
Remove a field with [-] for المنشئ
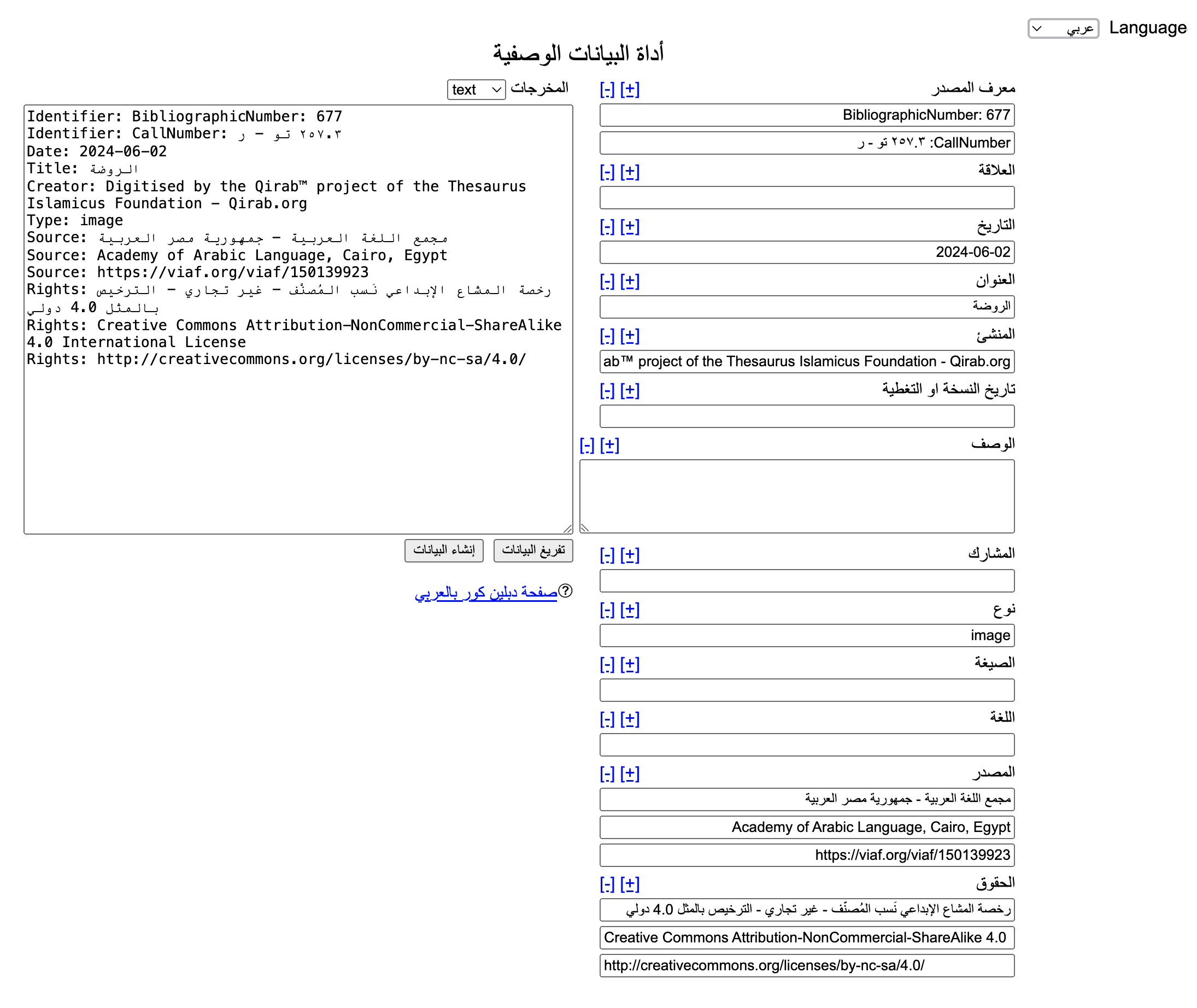click(x=607, y=336)
